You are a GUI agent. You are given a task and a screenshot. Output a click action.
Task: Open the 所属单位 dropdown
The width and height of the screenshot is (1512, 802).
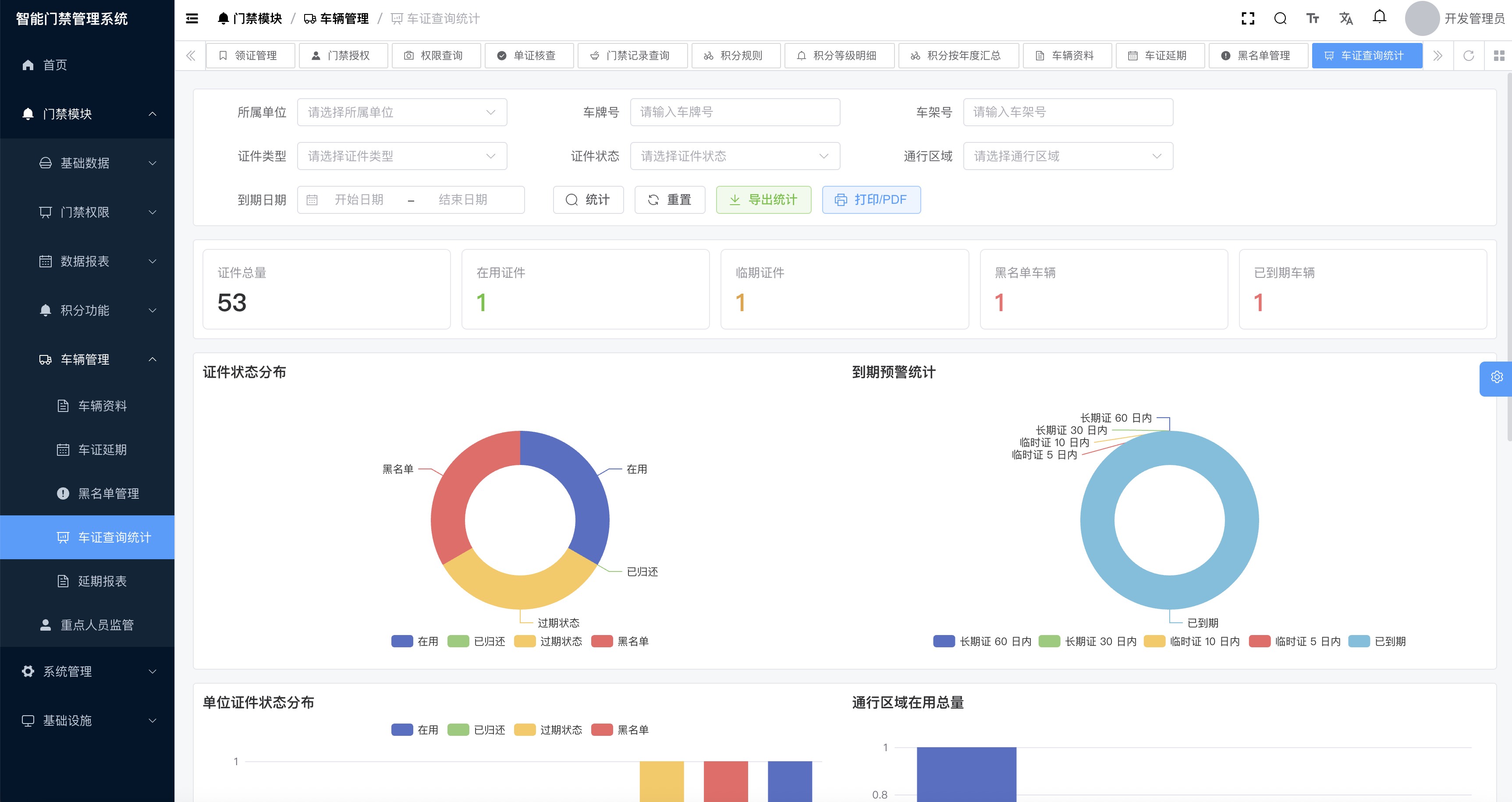402,112
